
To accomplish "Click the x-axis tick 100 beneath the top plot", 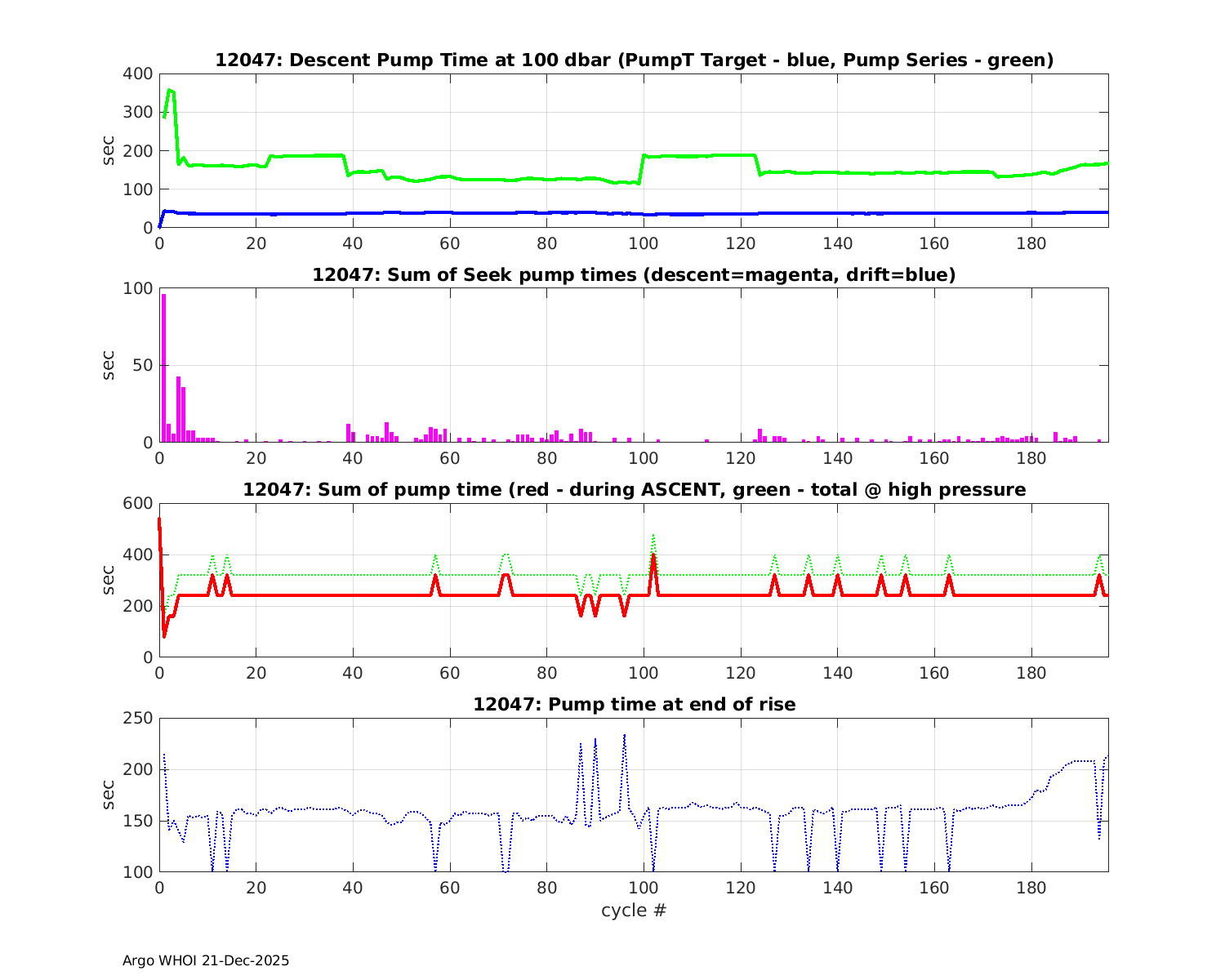I will click(x=644, y=244).
